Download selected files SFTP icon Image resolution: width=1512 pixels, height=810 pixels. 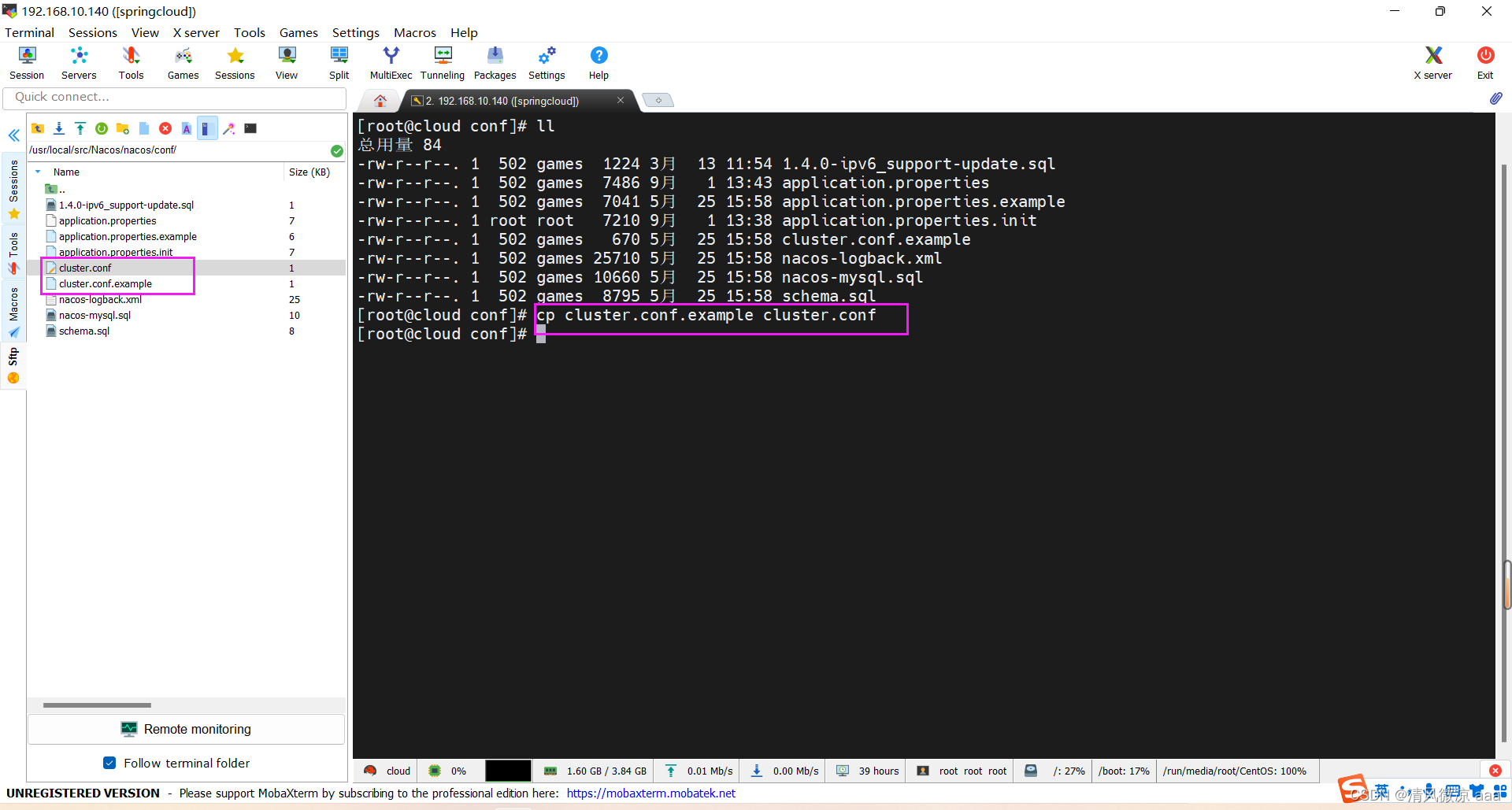[x=58, y=128]
